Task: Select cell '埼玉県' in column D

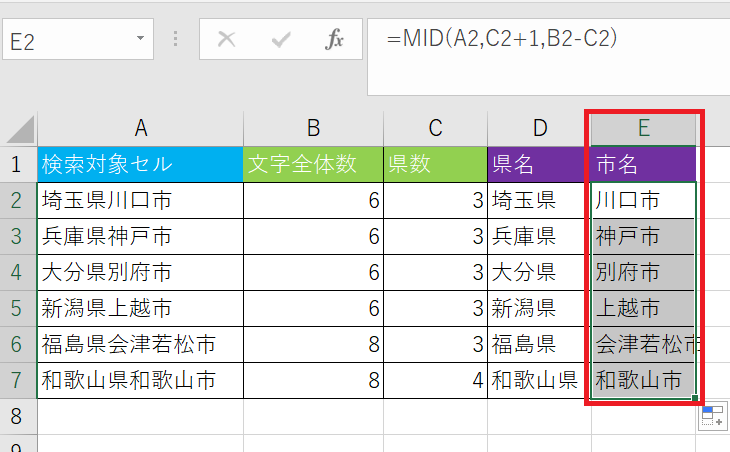Action: click(539, 200)
